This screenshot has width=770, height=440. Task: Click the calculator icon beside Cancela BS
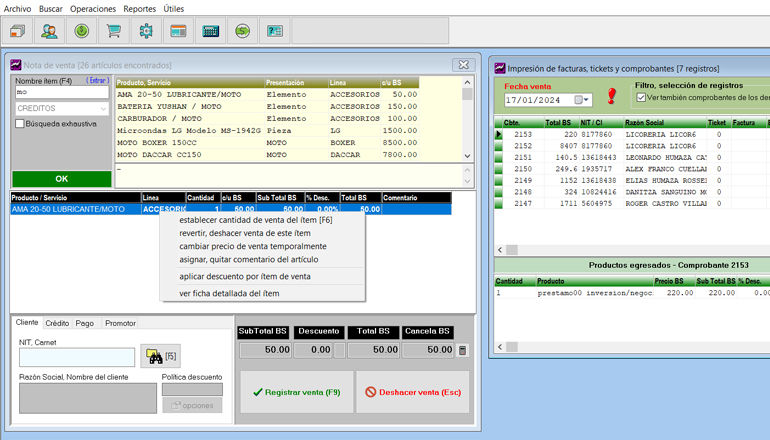pyautogui.click(x=463, y=350)
